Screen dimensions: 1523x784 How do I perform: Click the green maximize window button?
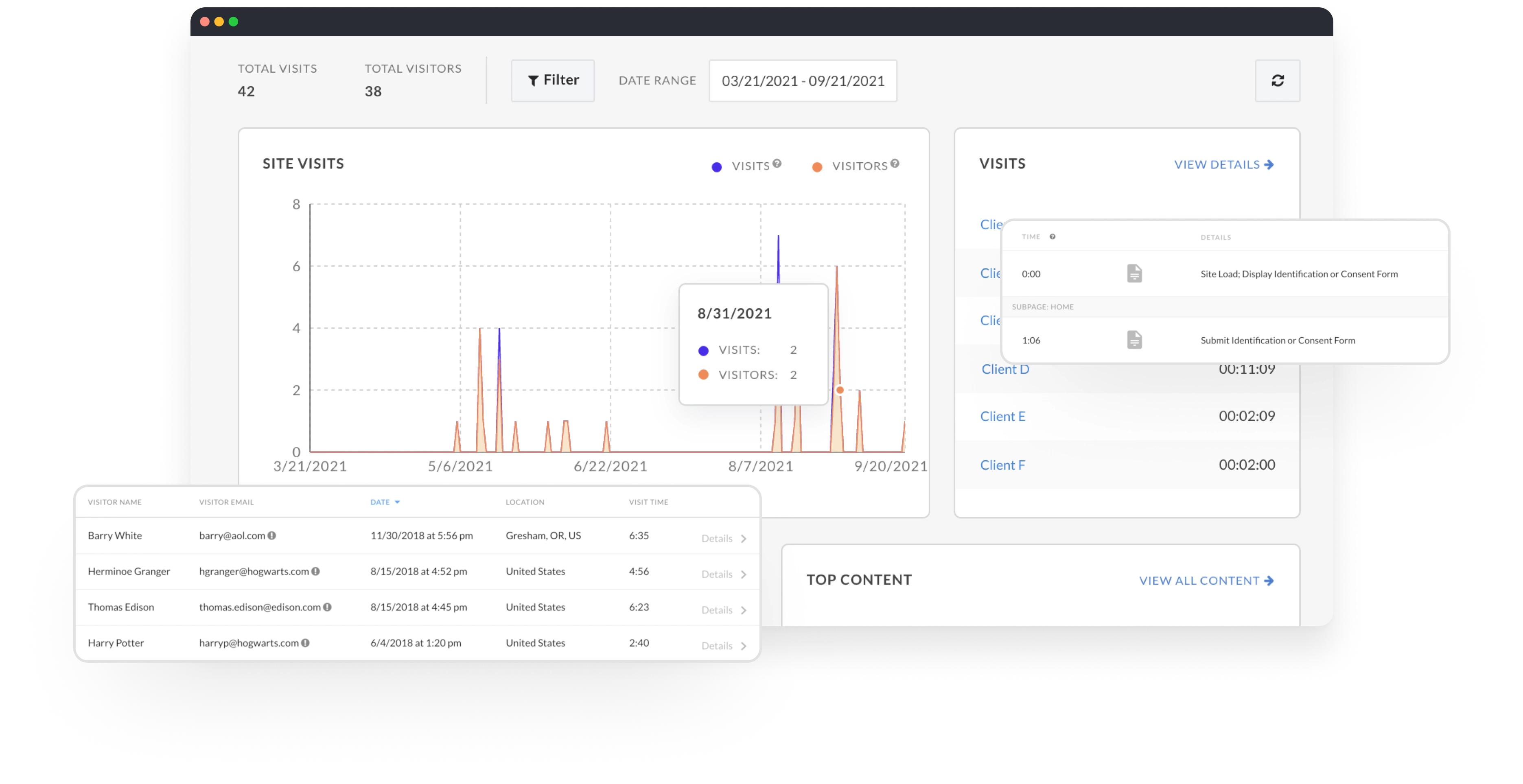(234, 22)
